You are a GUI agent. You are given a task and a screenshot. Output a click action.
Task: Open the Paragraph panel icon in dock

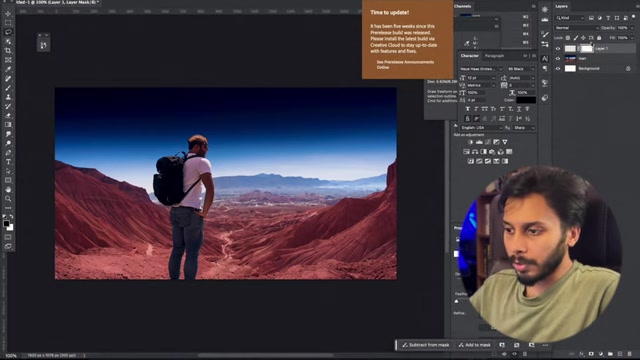(545, 69)
